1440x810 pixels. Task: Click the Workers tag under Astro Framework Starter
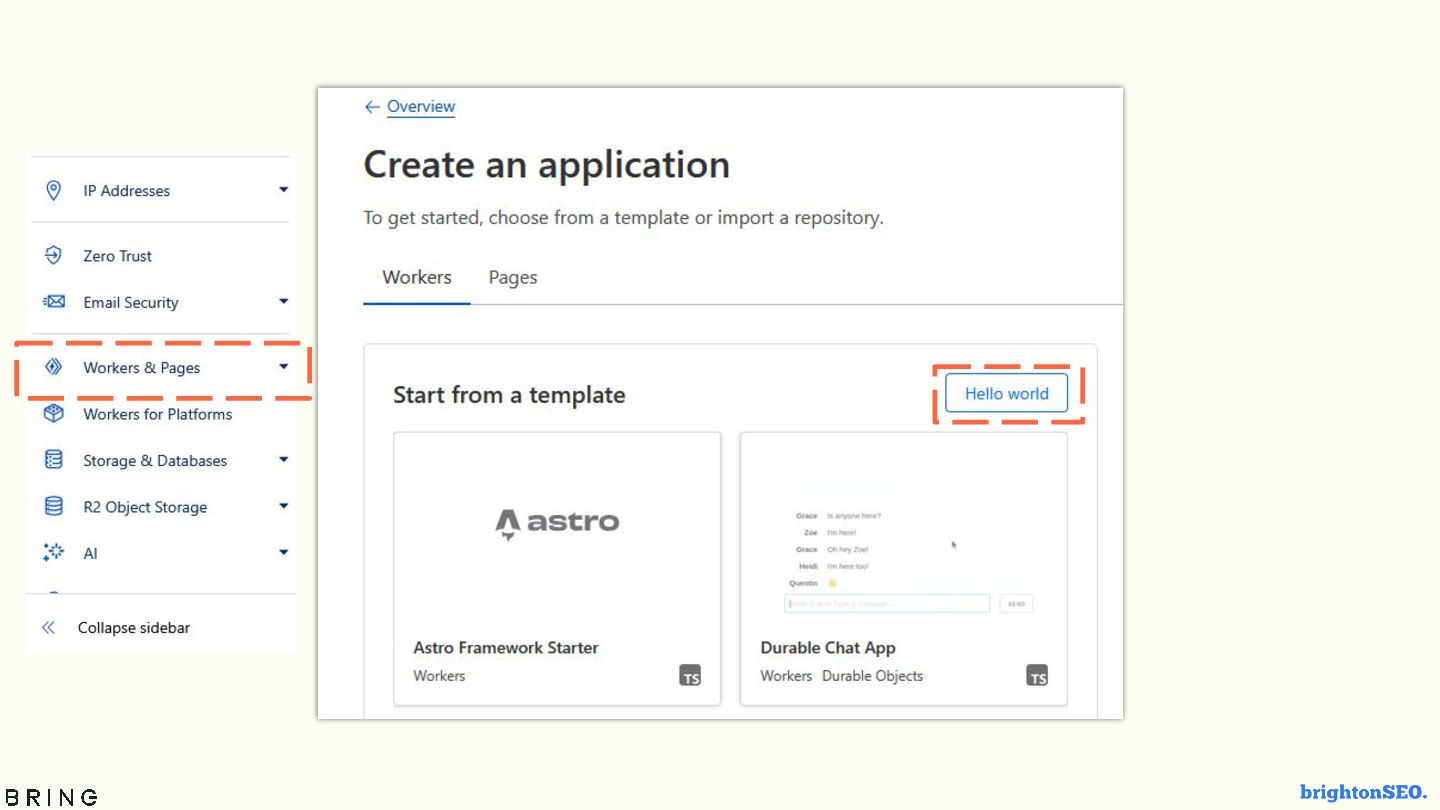pyautogui.click(x=439, y=676)
